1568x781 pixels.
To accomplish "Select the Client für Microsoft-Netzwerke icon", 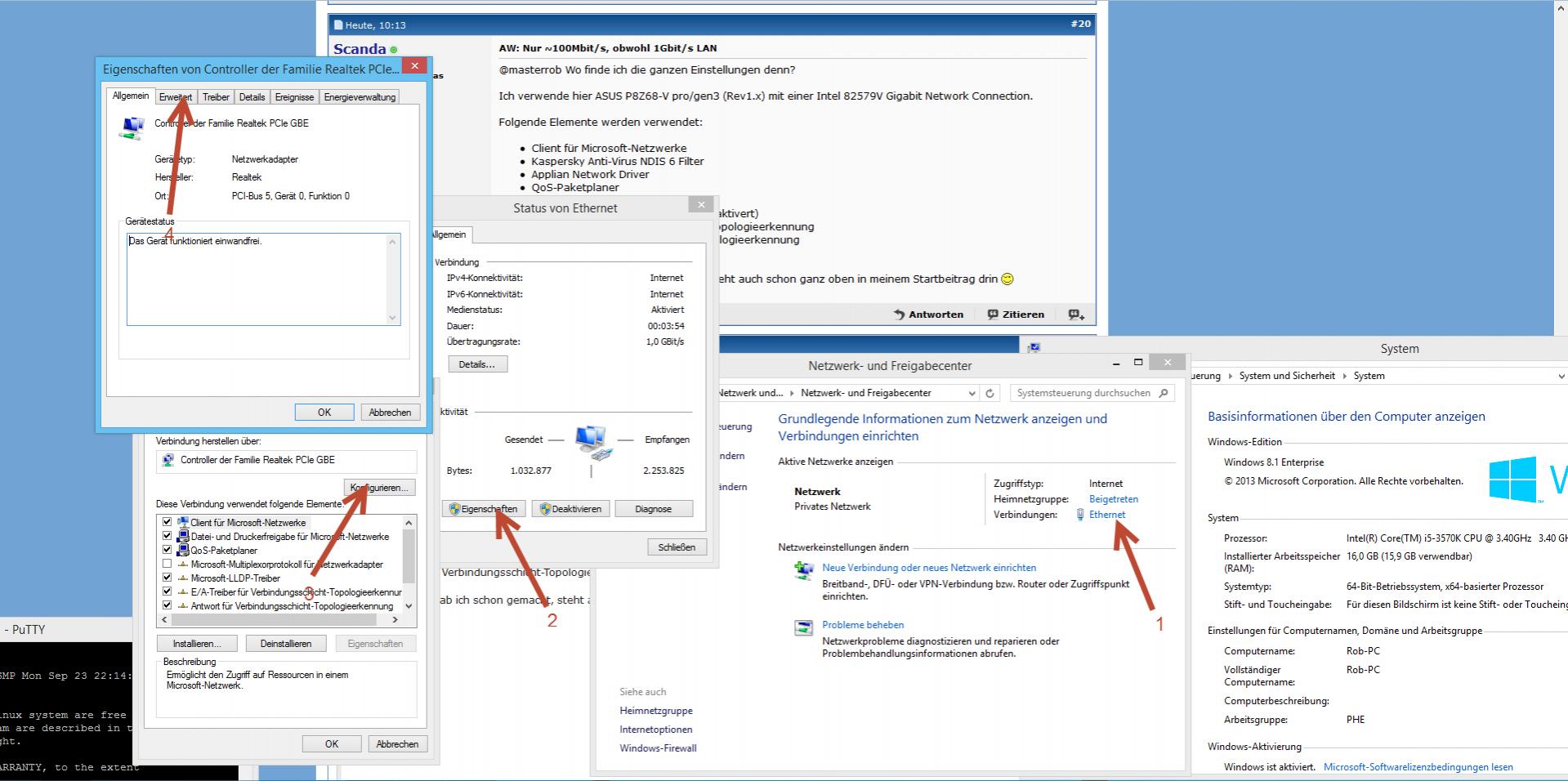I will point(183,522).
